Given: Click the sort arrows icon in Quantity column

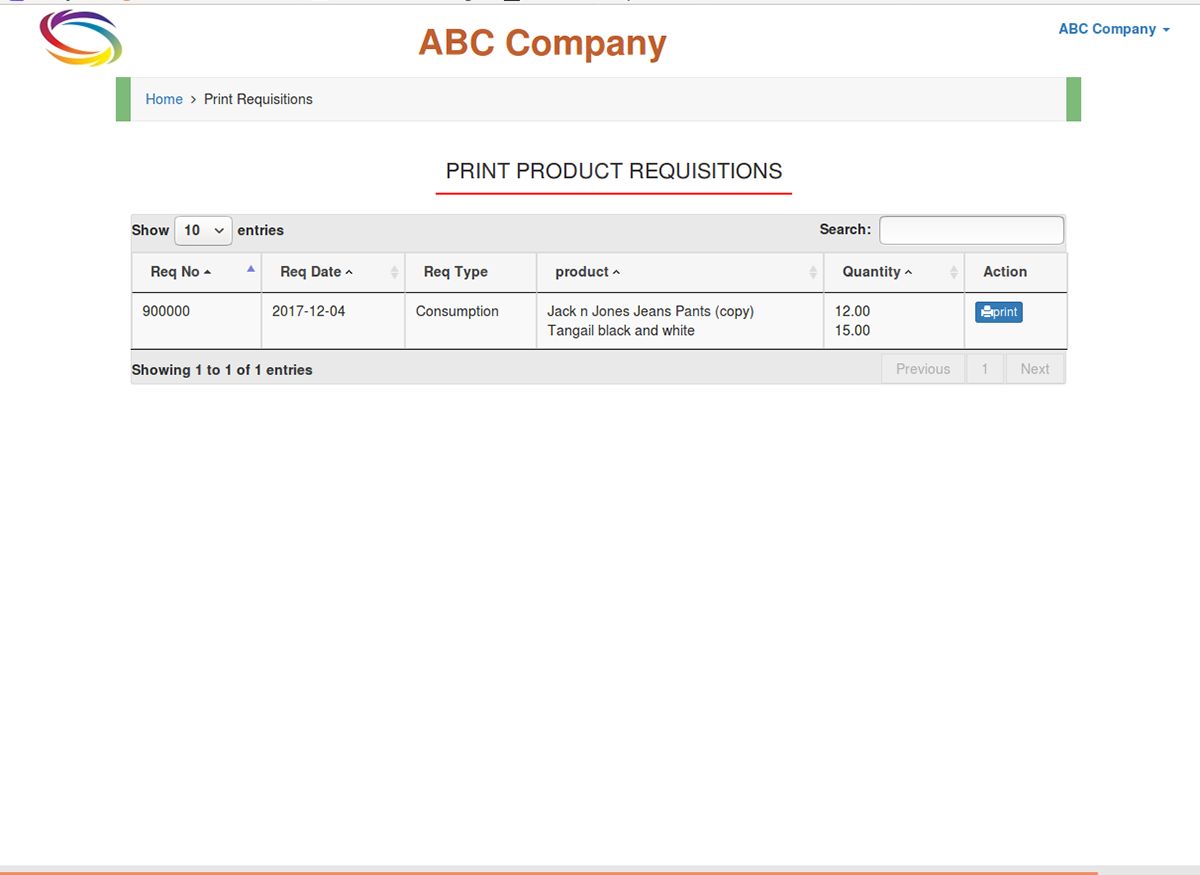Looking at the screenshot, I should pyautogui.click(x=954, y=272).
